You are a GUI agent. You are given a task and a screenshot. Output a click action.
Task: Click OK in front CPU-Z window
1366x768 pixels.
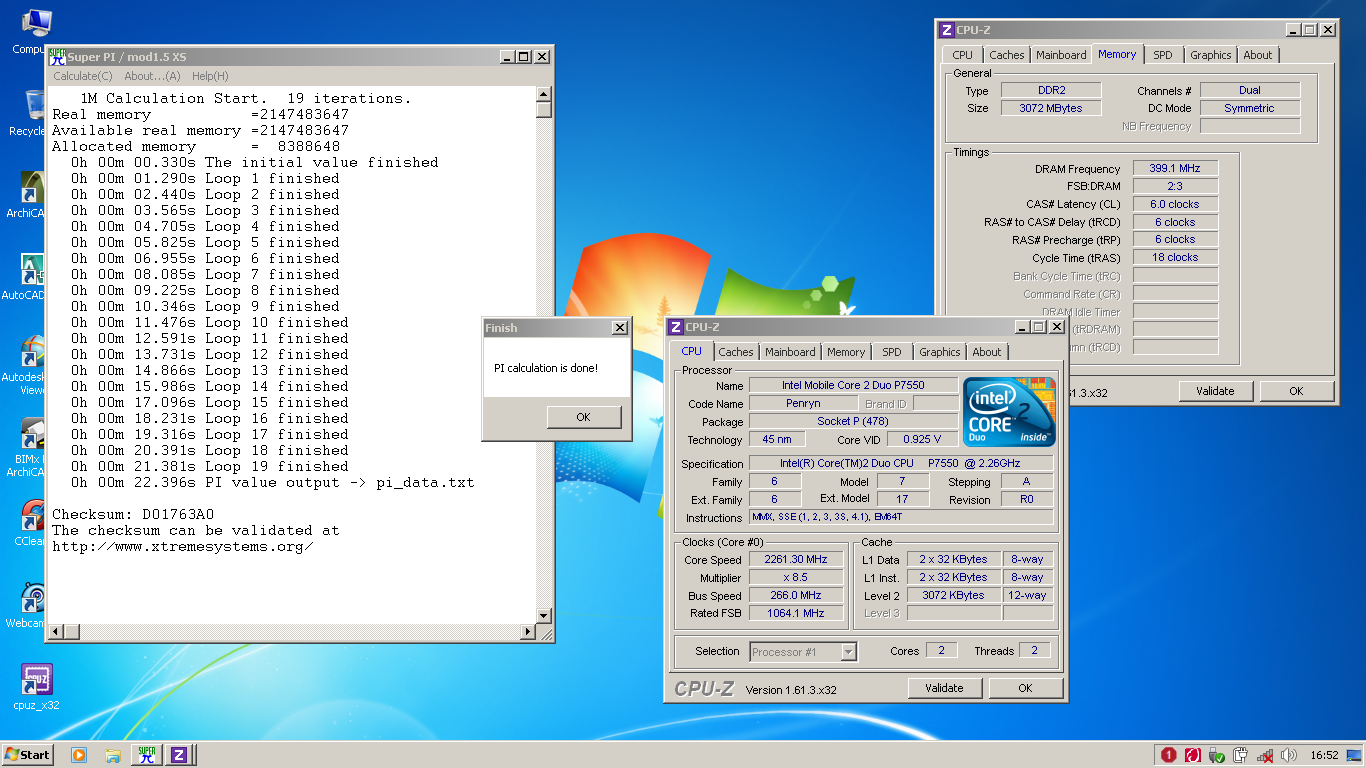click(x=1025, y=688)
